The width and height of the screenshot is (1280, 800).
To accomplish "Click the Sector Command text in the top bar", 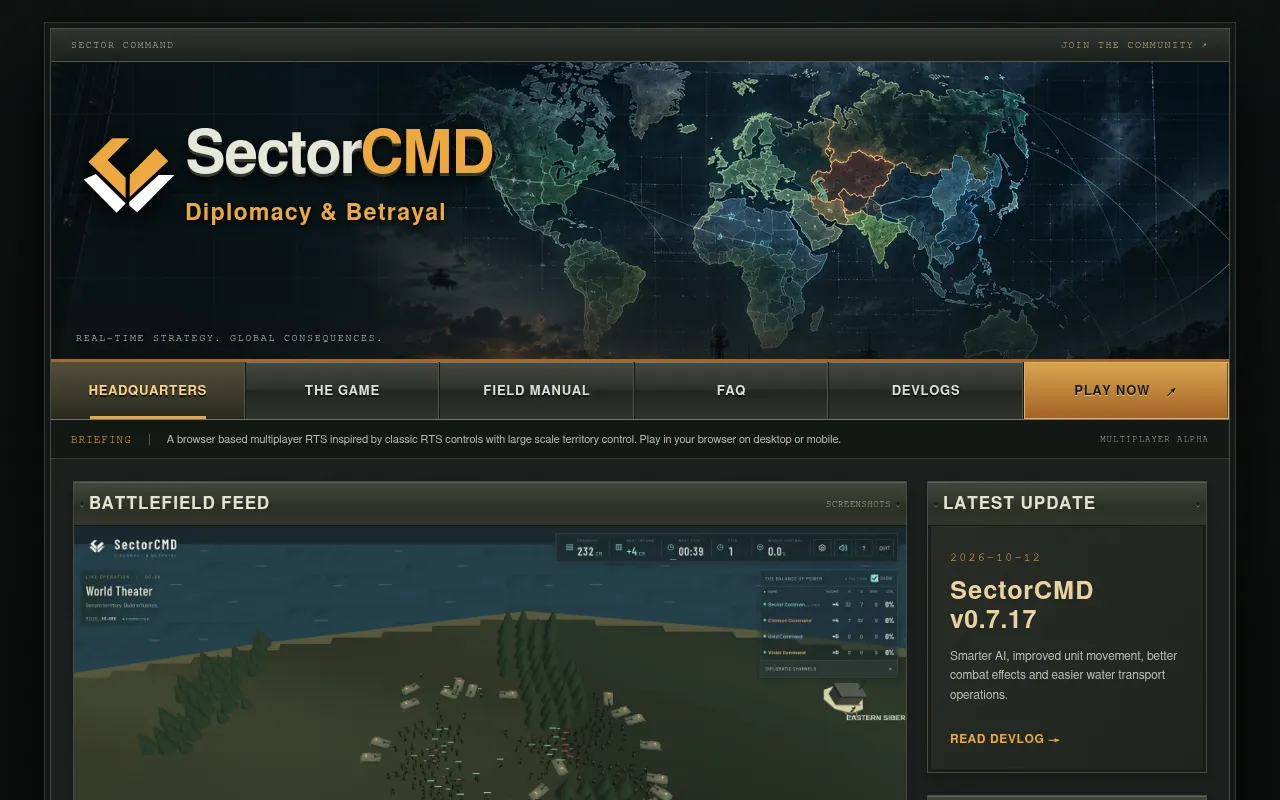I will 122,45.
